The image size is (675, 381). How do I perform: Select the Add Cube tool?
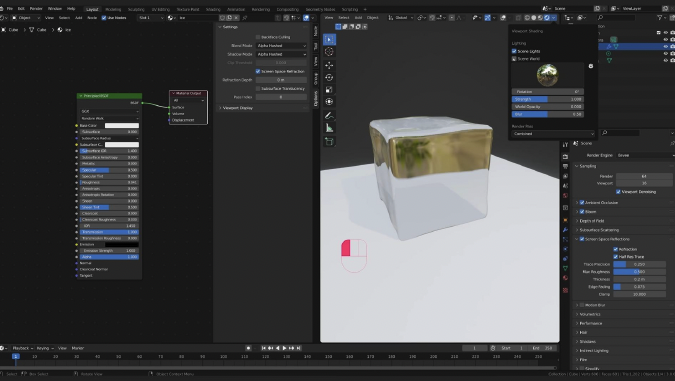329,142
